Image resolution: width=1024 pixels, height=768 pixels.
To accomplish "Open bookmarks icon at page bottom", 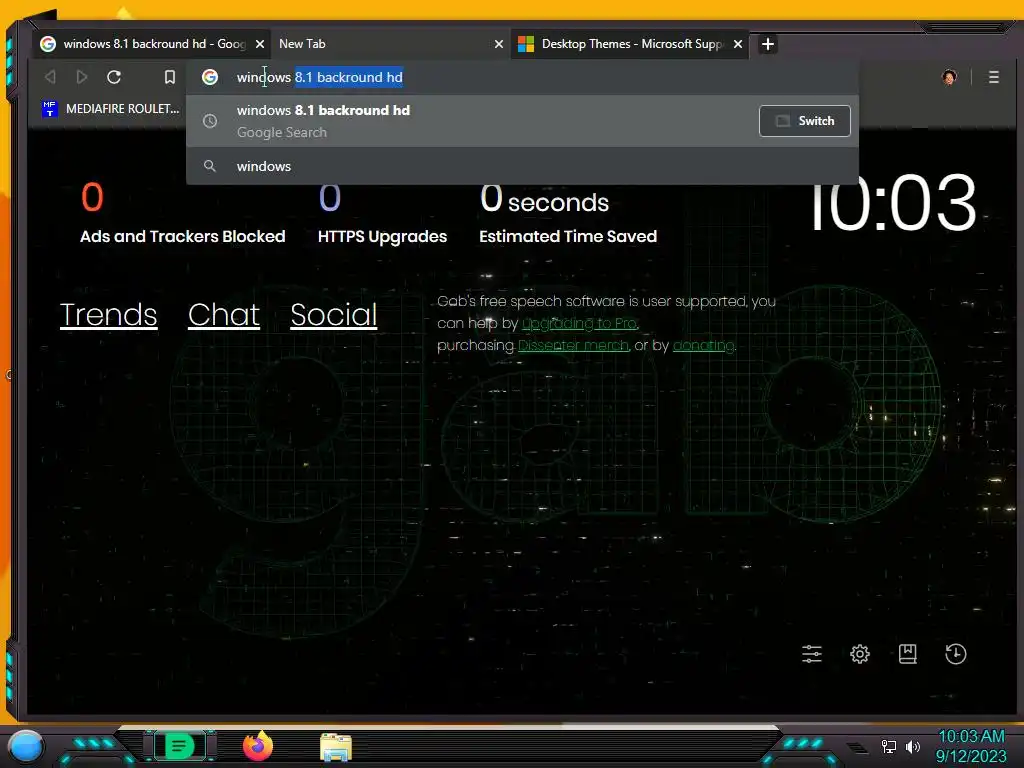I will (x=908, y=654).
